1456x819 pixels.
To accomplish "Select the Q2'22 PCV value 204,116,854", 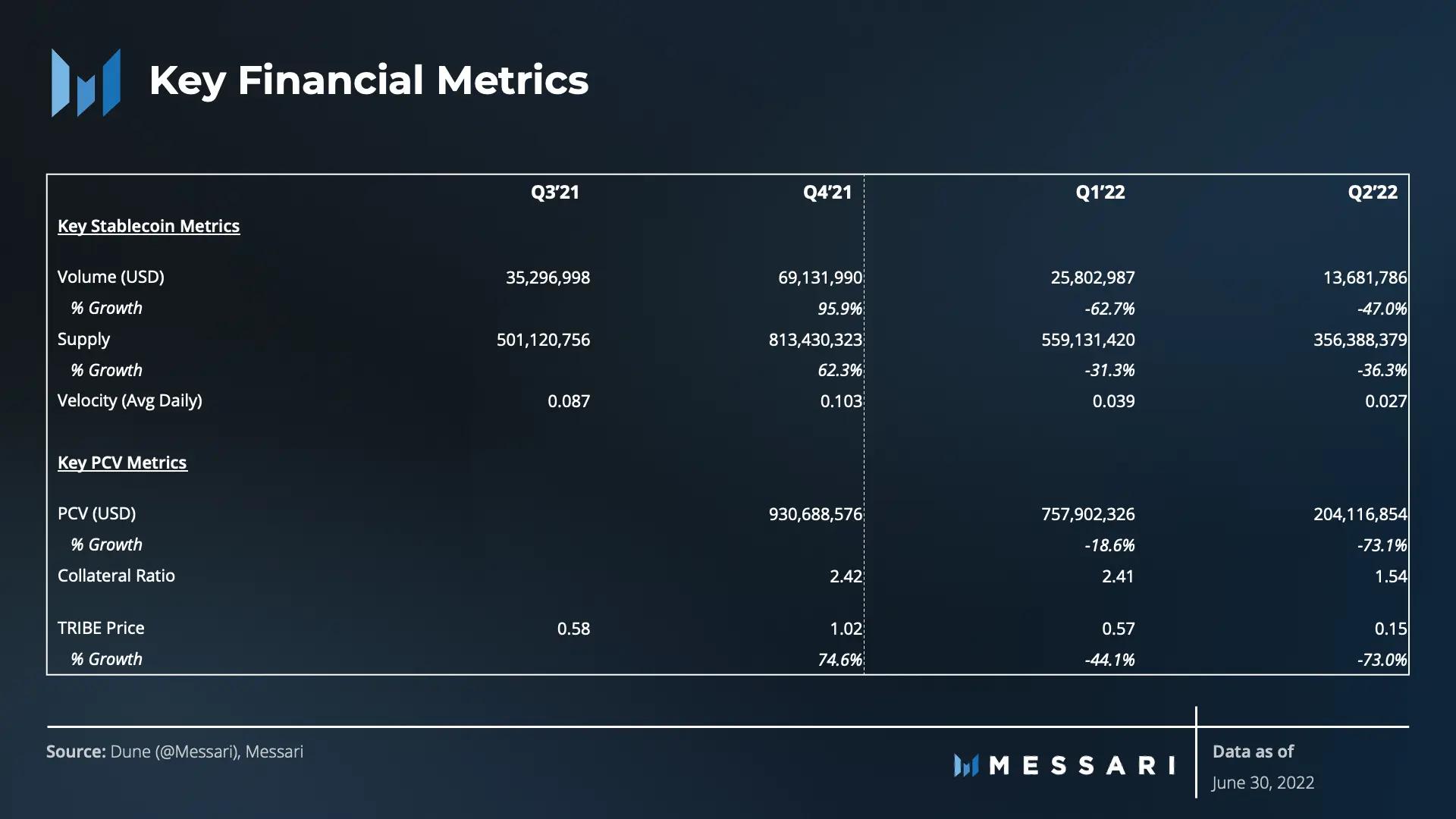I will click(x=1360, y=514).
